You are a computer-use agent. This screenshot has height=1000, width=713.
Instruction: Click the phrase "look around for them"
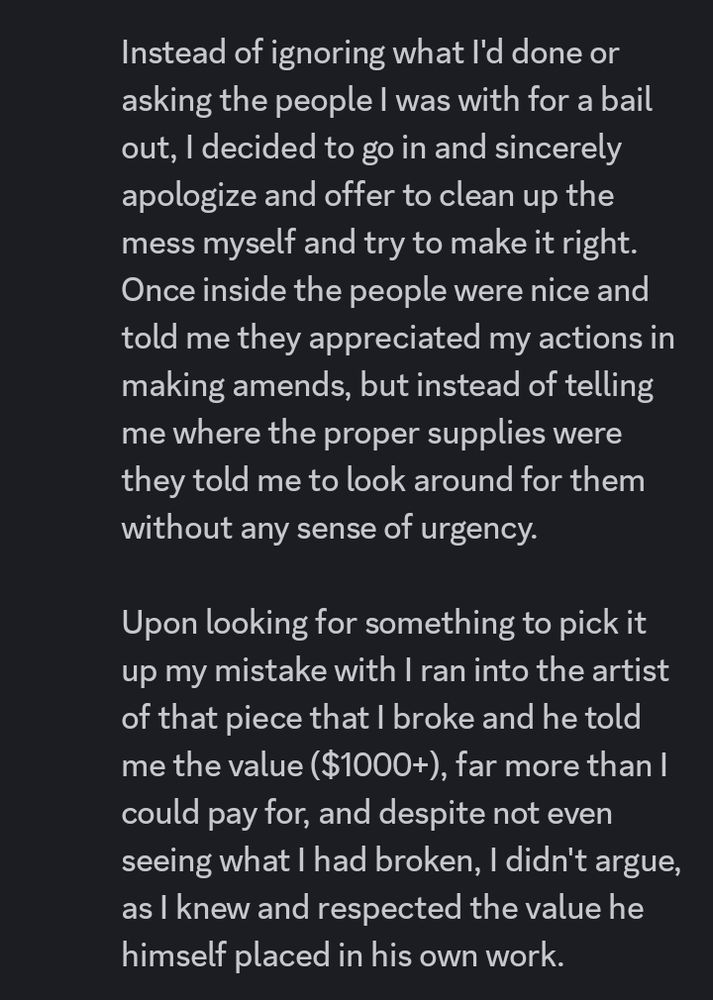click(x=496, y=480)
